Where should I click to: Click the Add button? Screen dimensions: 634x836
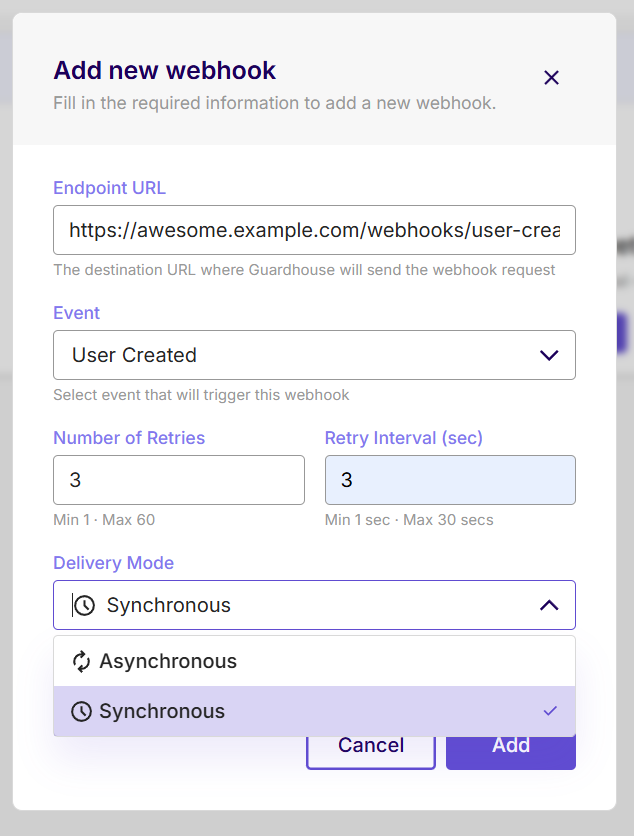click(x=510, y=745)
